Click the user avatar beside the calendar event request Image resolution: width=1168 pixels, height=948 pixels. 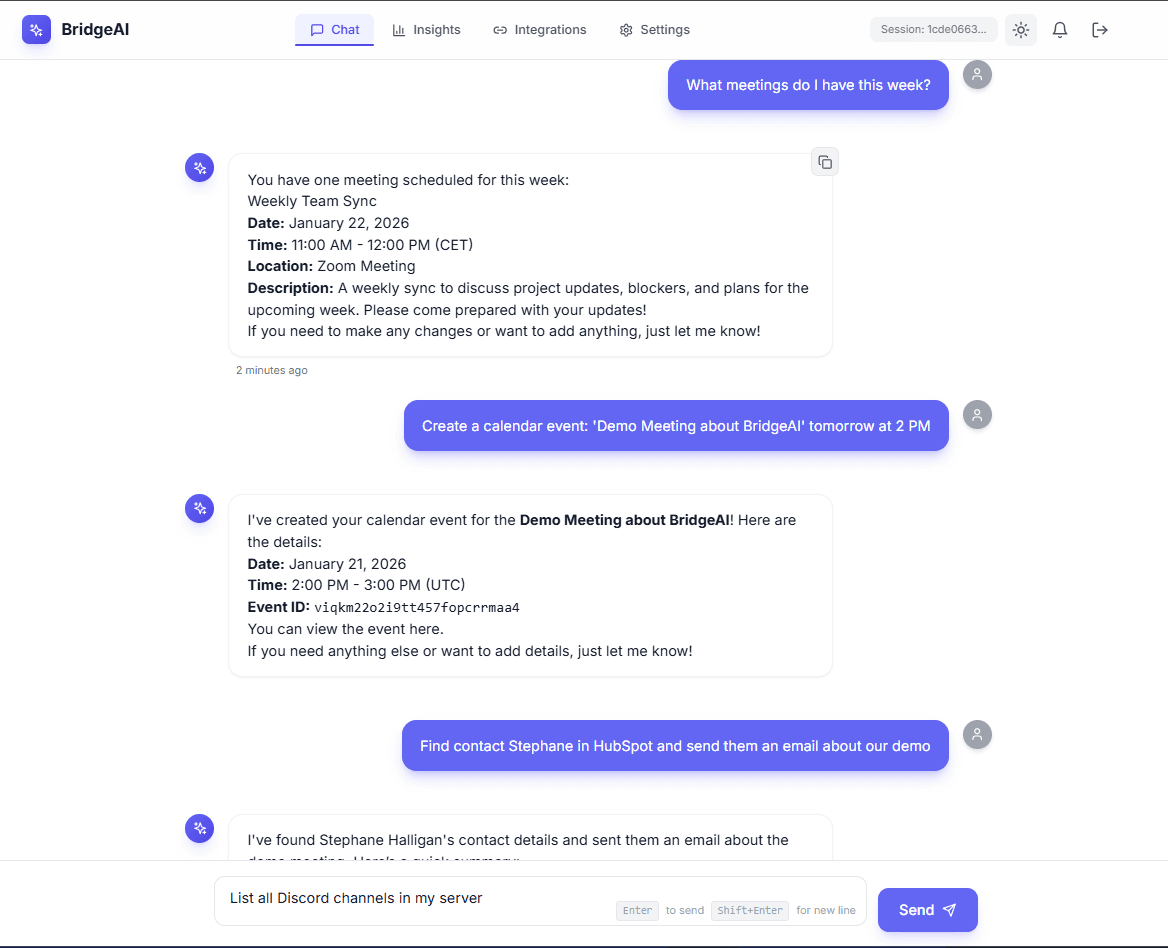(x=977, y=414)
